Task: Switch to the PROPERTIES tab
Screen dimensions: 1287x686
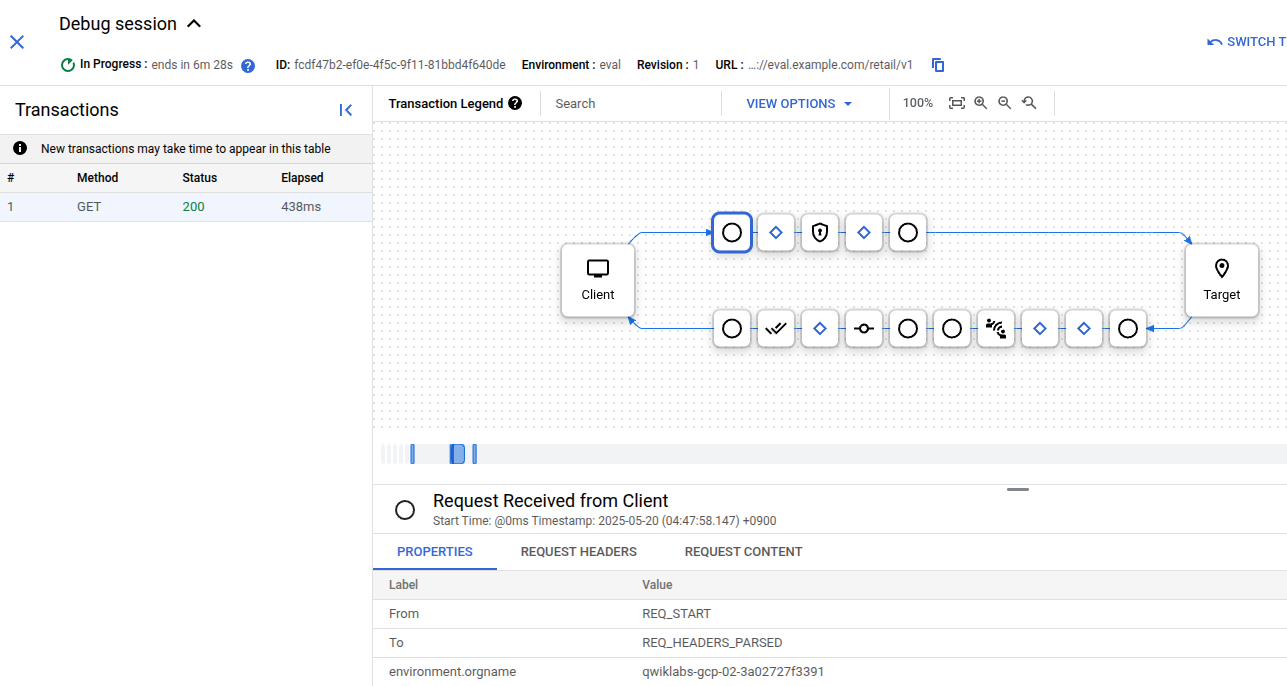Action: tap(435, 552)
